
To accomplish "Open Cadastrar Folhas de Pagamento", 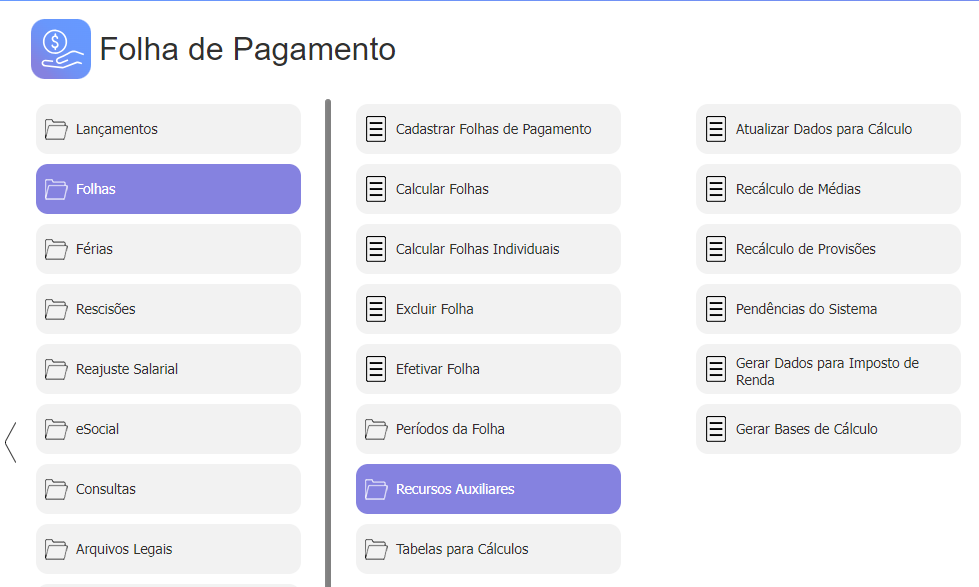I will tap(488, 129).
